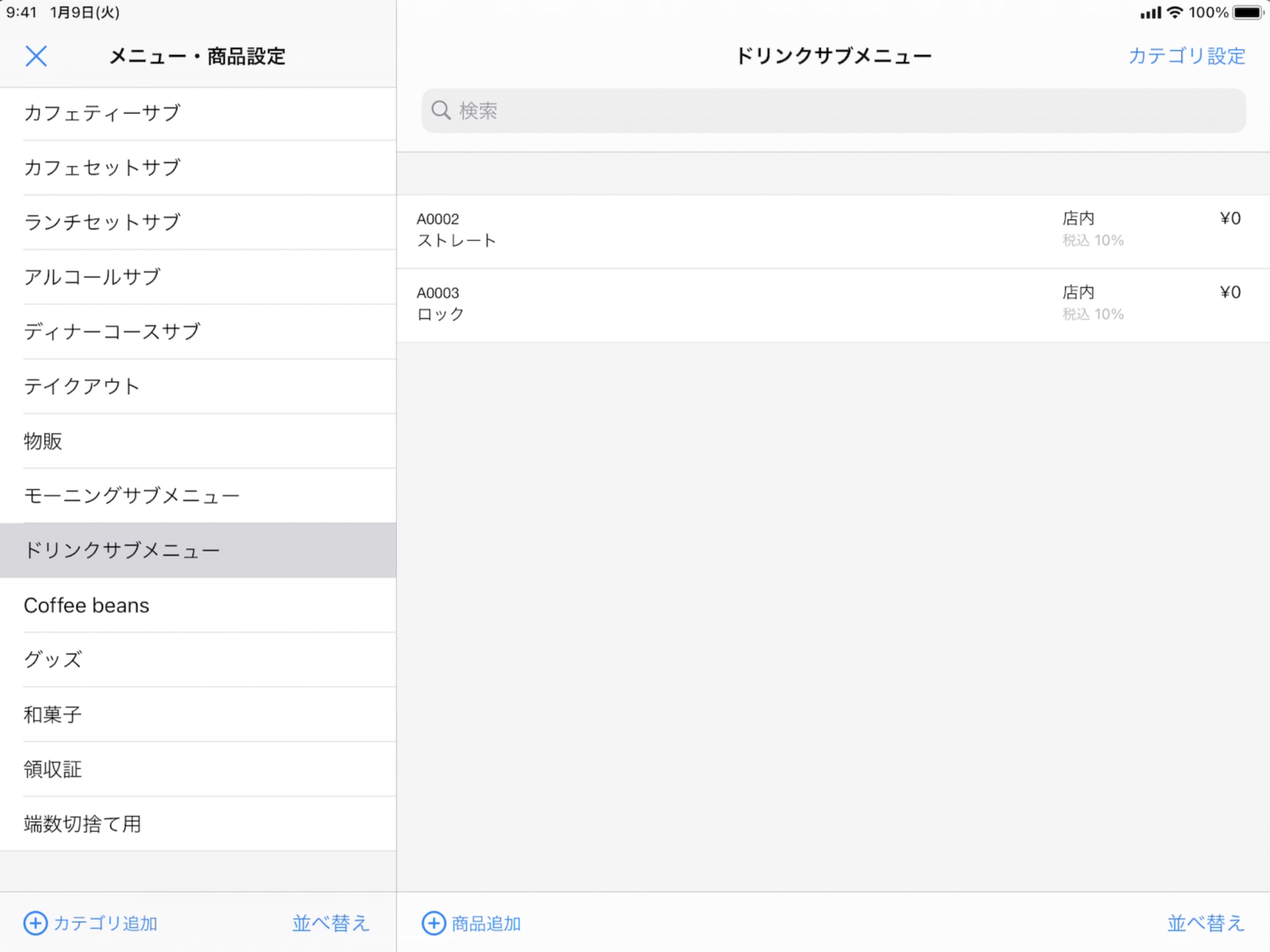Select Coffee beans category

pyautogui.click(x=198, y=605)
